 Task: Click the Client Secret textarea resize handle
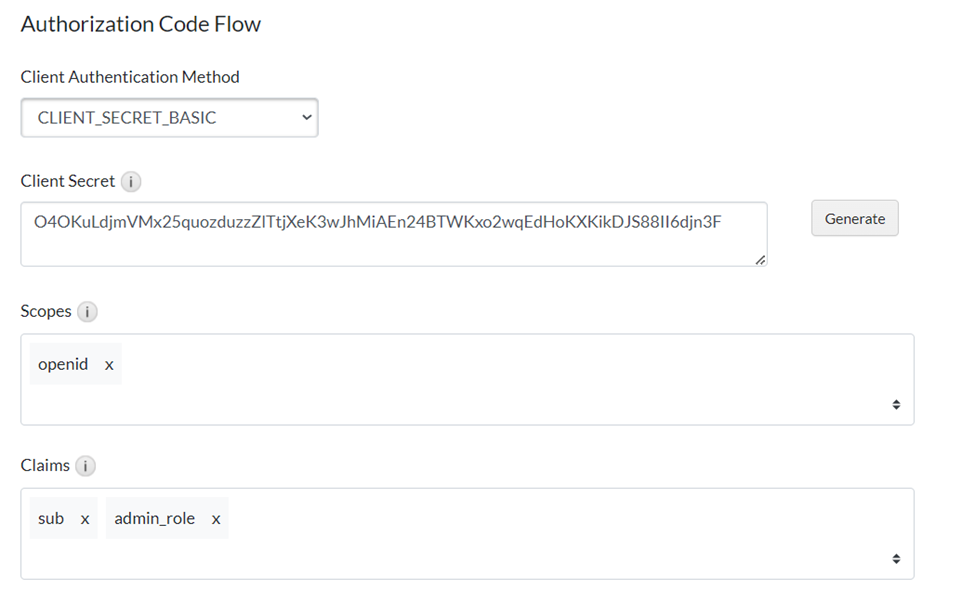click(760, 259)
